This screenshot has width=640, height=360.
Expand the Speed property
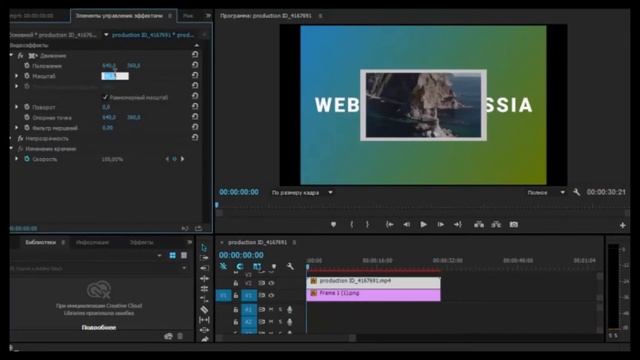(16, 159)
